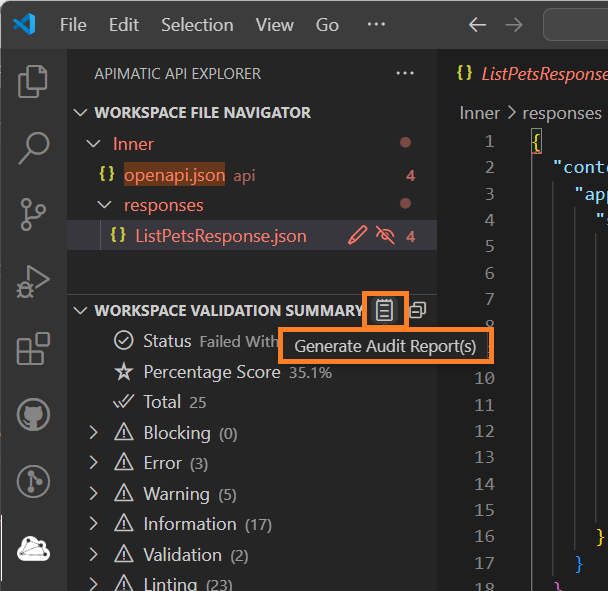This screenshot has width=608, height=591.
Task: Click Status Failed With row
Action: tap(252, 341)
